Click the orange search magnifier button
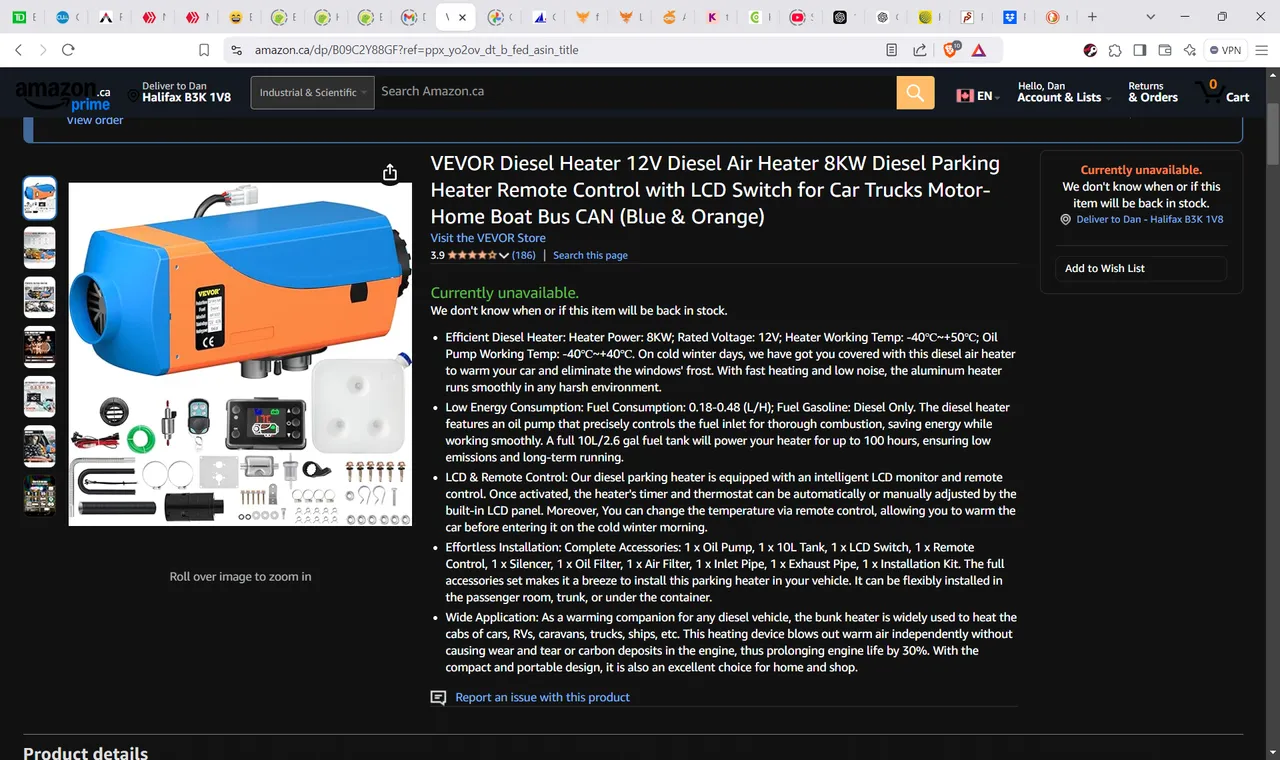1280x760 pixels. [x=915, y=93]
